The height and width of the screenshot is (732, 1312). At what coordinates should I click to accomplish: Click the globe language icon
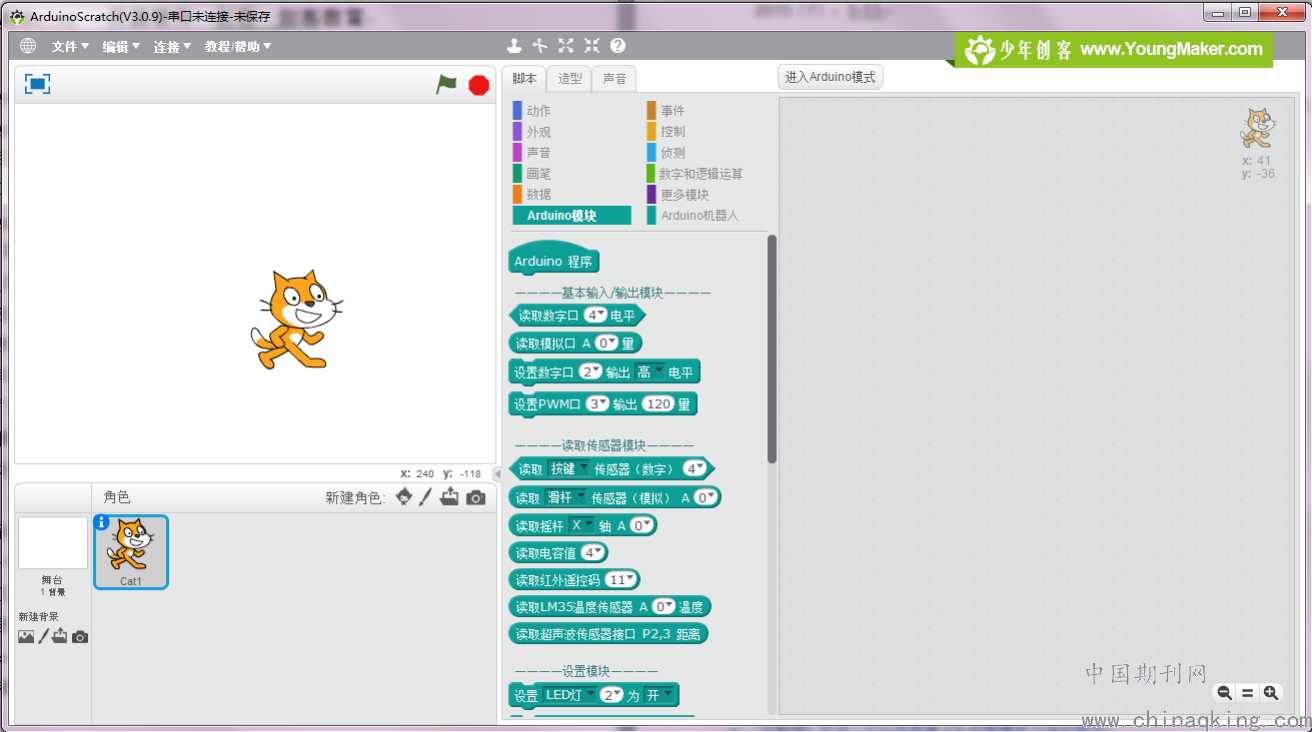tap(27, 46)
